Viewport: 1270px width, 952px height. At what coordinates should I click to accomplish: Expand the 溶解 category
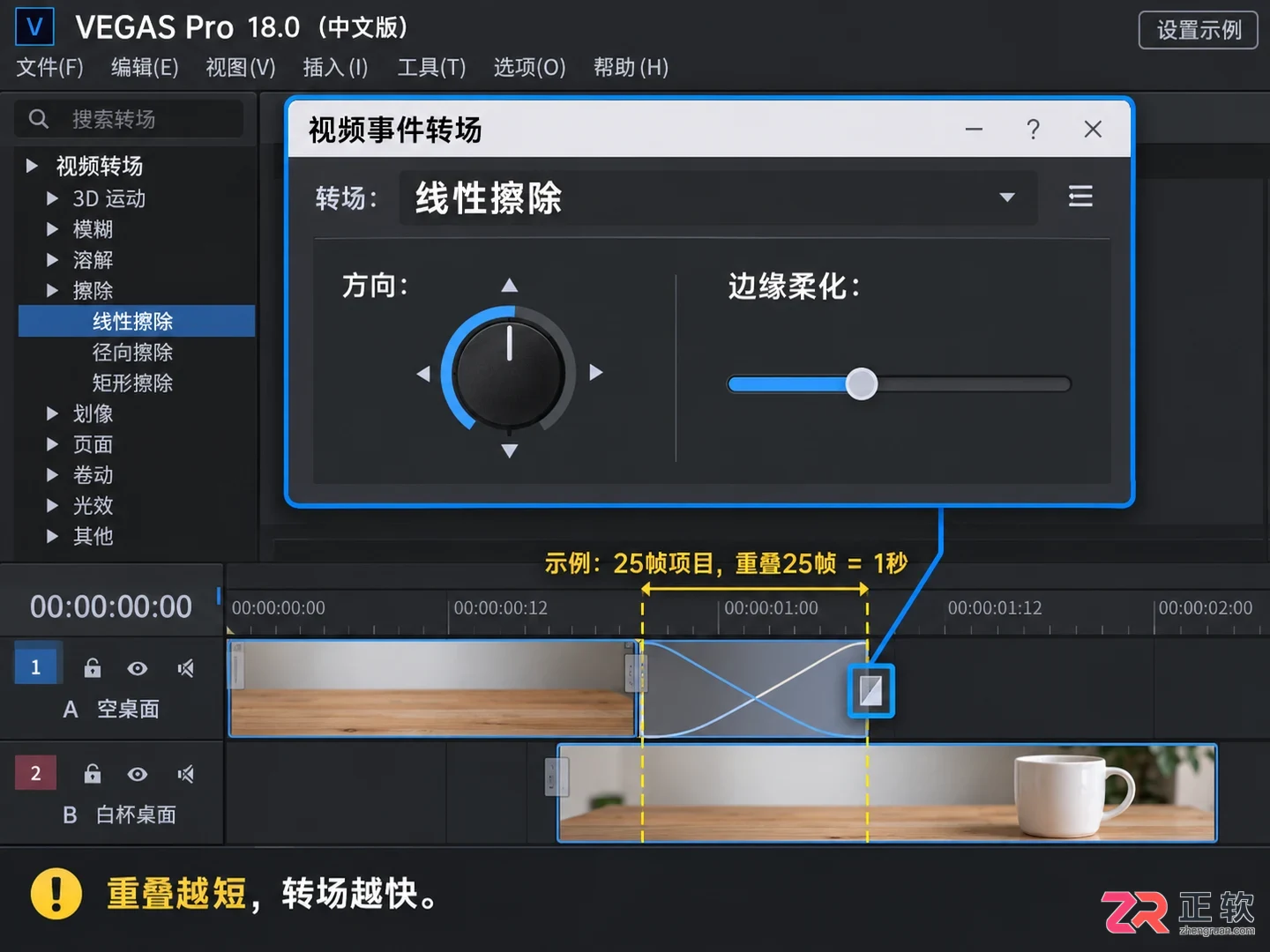[52, 260]
